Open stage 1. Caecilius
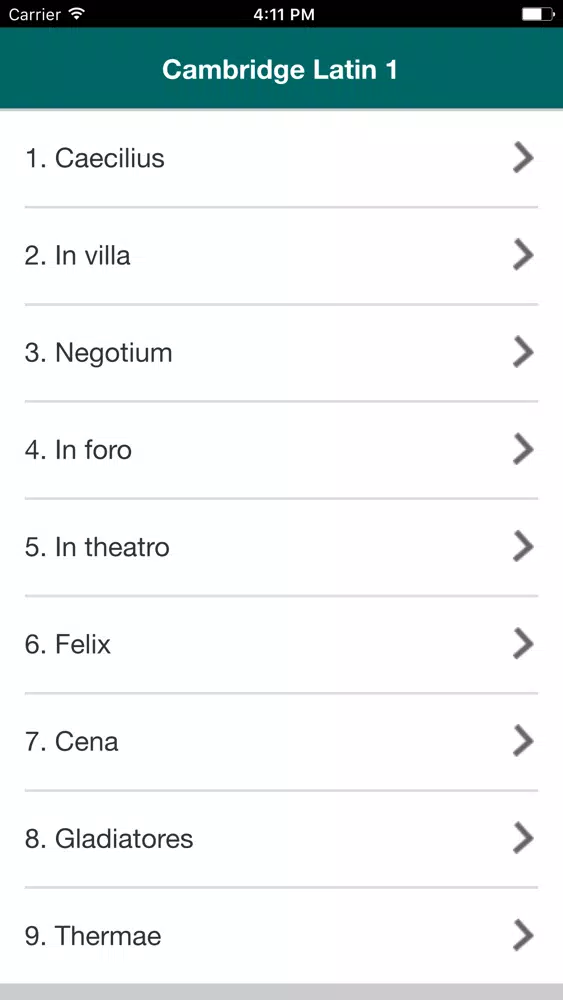 [281, 158]
